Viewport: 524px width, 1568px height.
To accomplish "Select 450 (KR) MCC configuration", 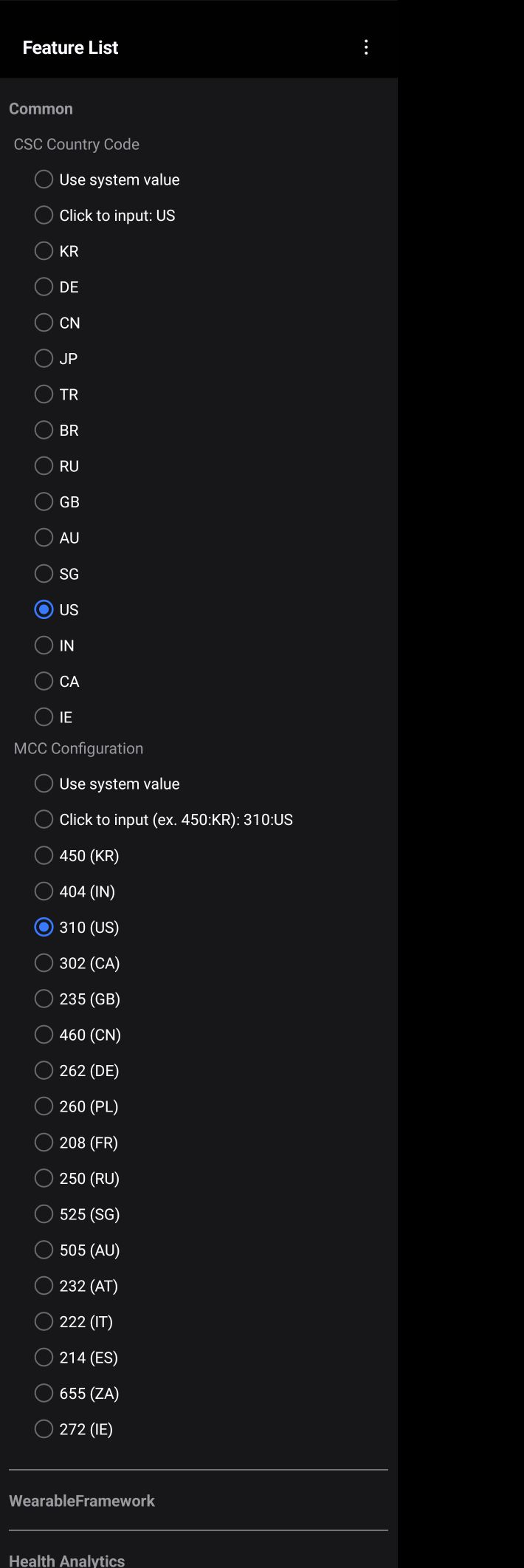I will click(44, 855).
